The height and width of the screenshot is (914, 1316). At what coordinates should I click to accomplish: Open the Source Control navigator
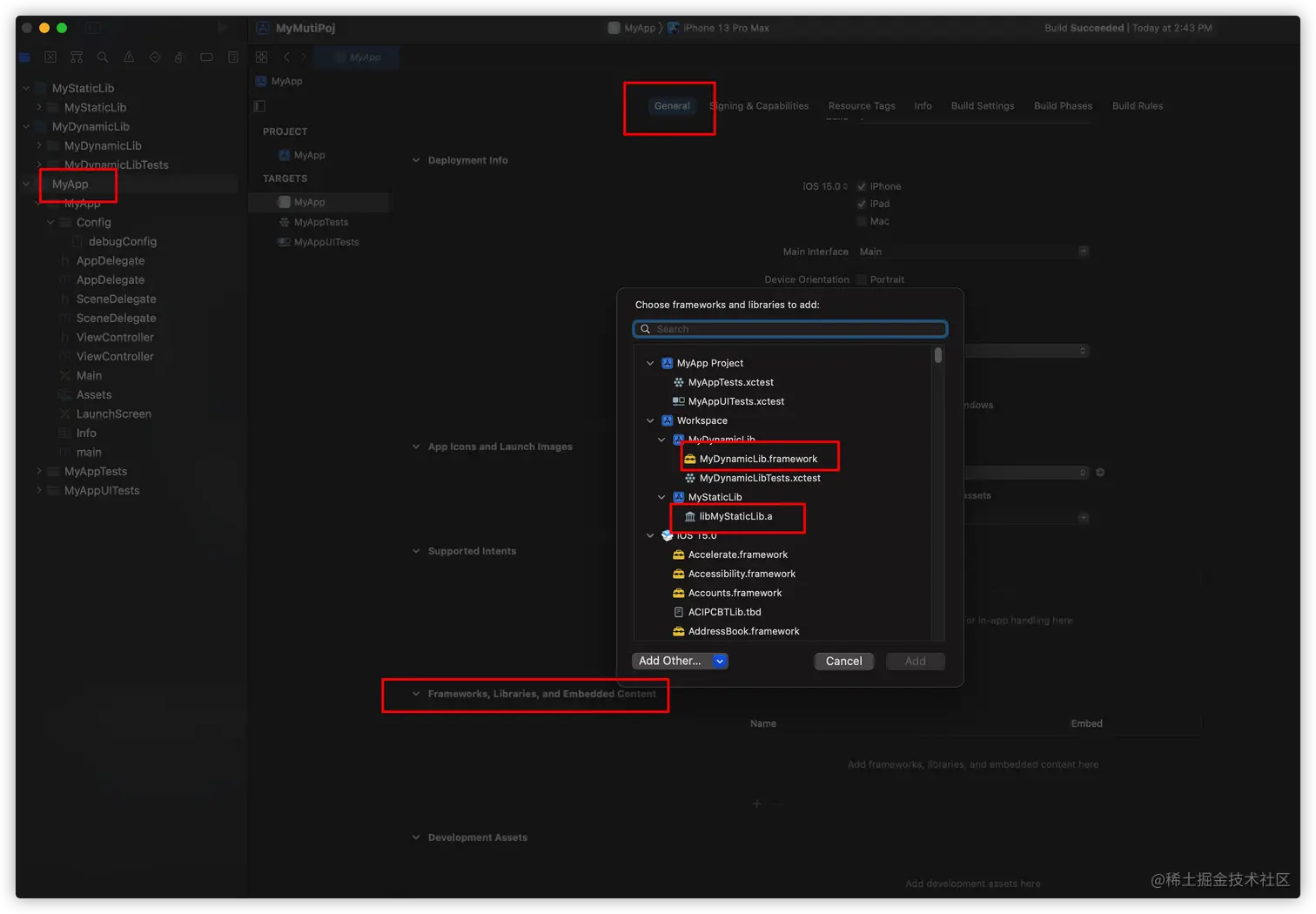click(x=50, y=57)
